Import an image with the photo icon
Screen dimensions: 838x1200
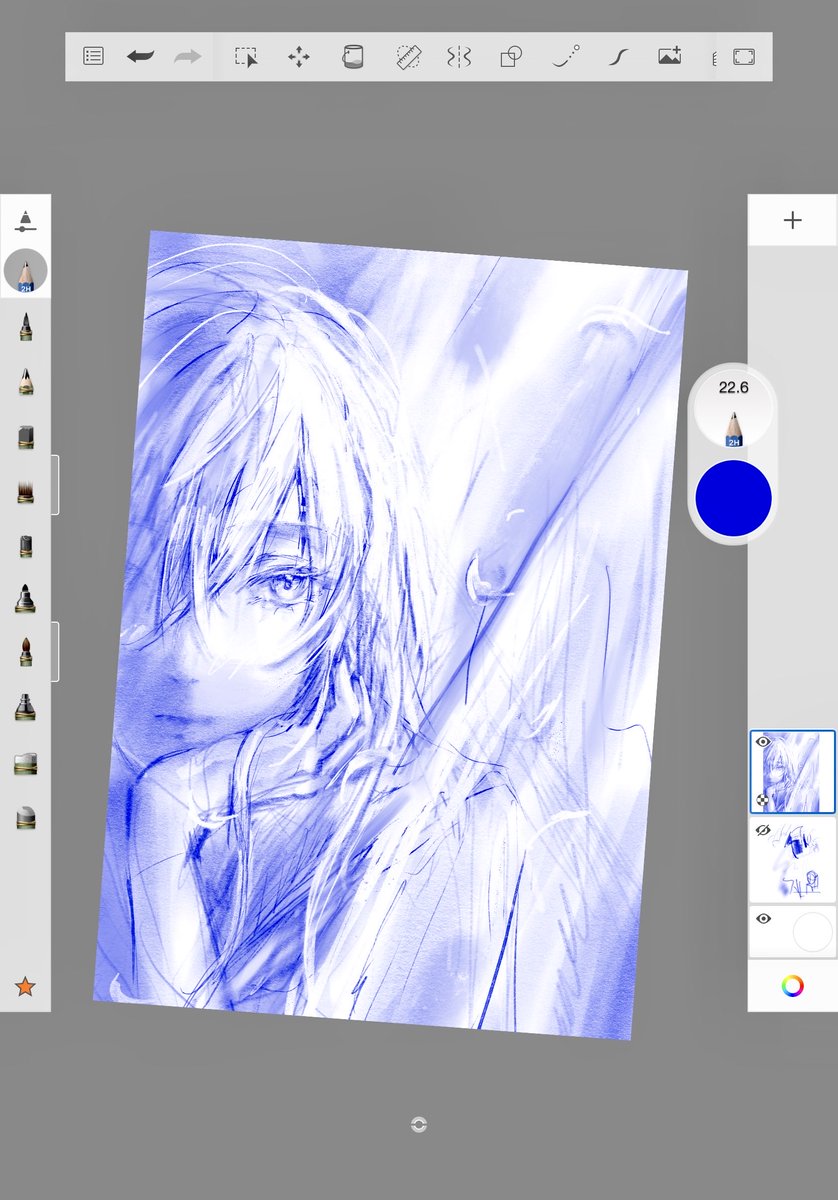tap(670, 57)
